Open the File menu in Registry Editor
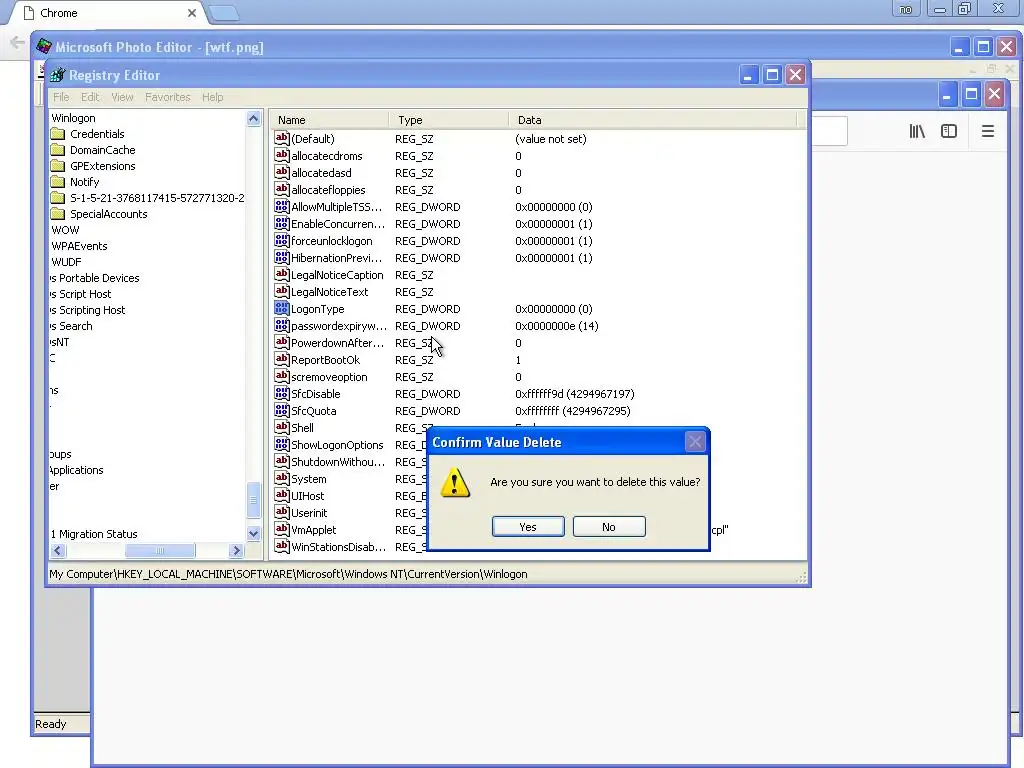1024x768 pixels. [x=61, y=97]
